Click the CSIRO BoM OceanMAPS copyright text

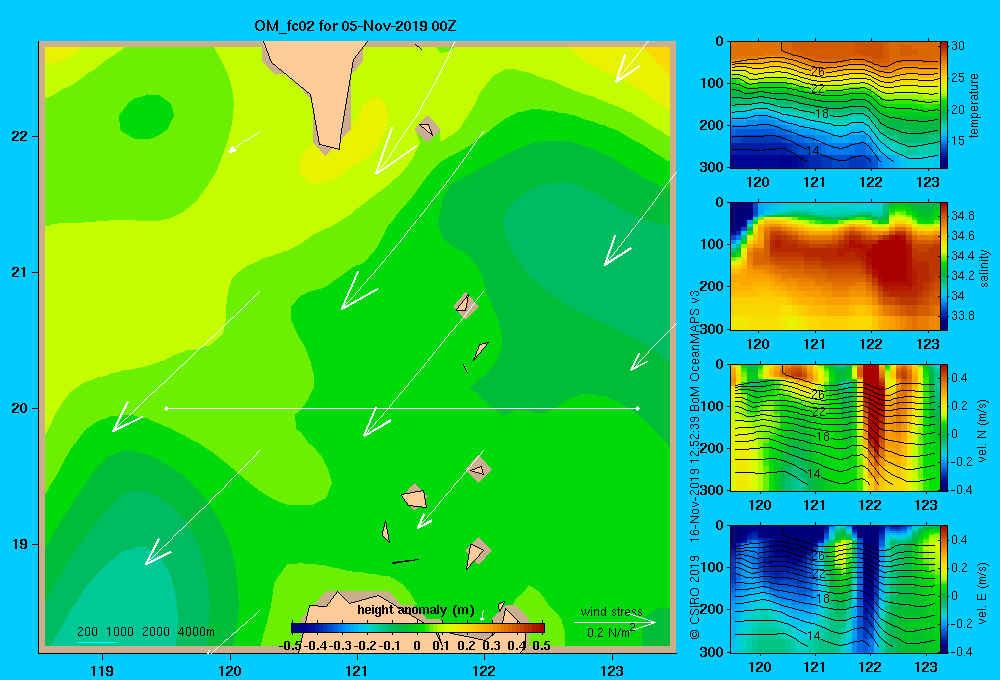pos(695,464)
